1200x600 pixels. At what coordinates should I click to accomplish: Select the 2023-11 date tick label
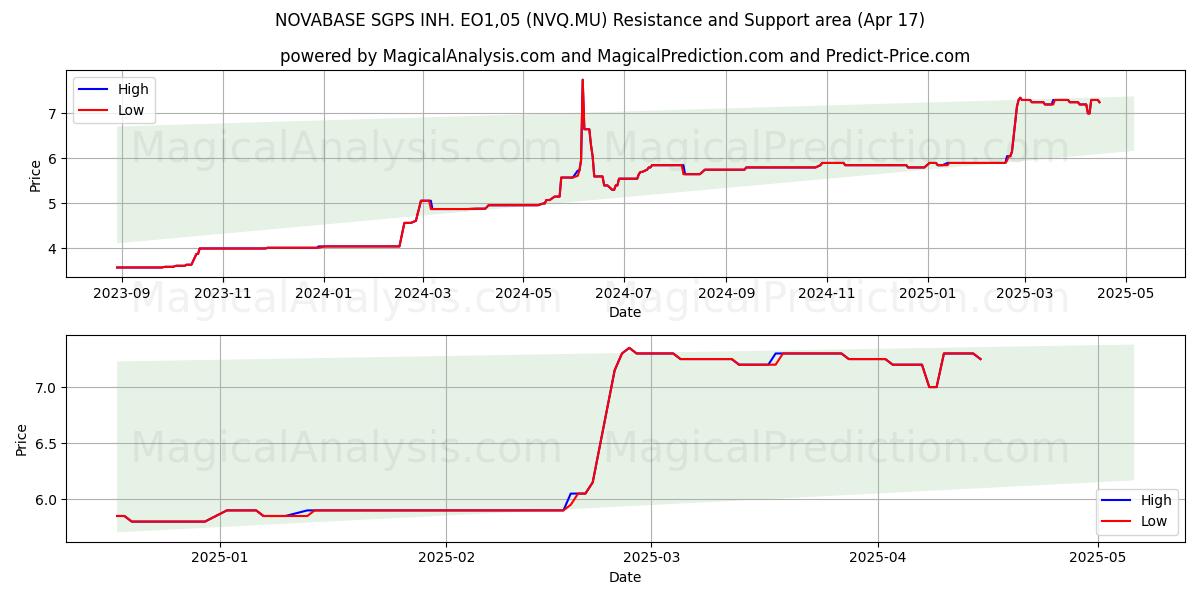coord(222,294)
